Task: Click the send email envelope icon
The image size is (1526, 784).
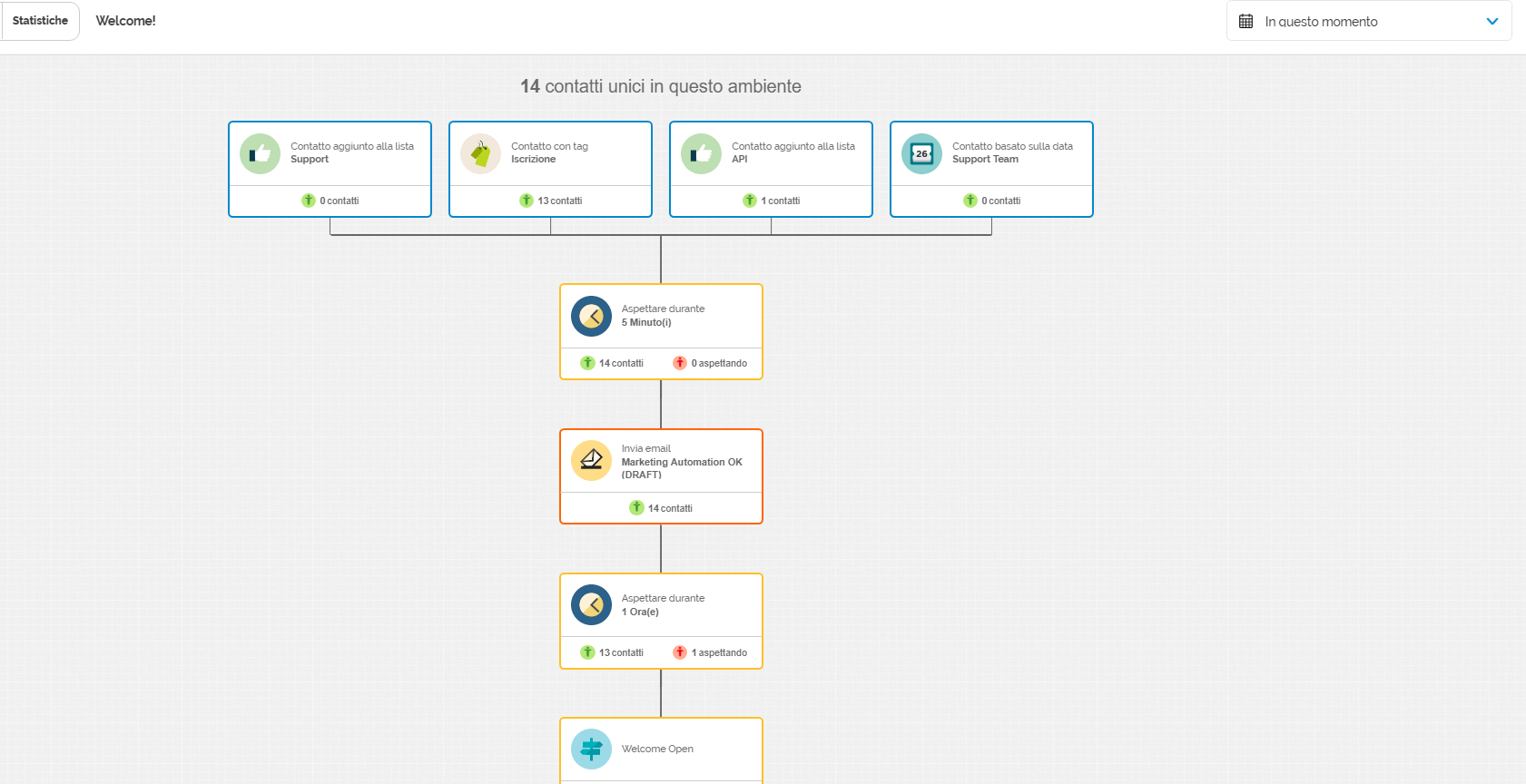Action: point(591,461)
